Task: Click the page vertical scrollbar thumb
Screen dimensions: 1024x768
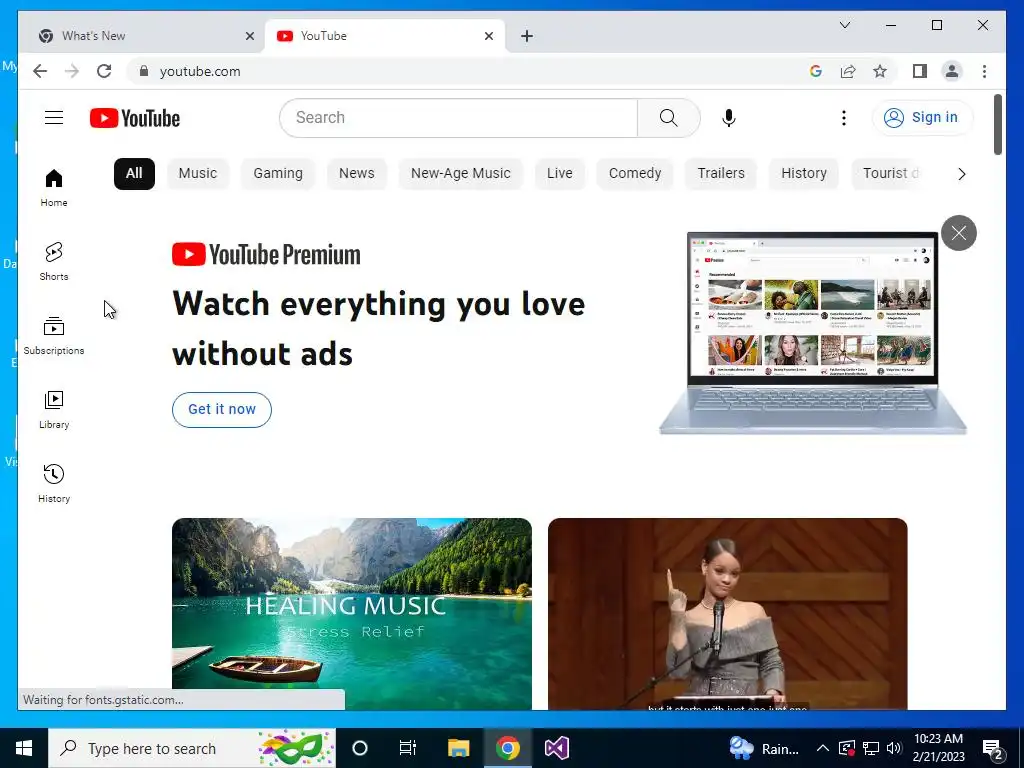Action: [997, 124]
